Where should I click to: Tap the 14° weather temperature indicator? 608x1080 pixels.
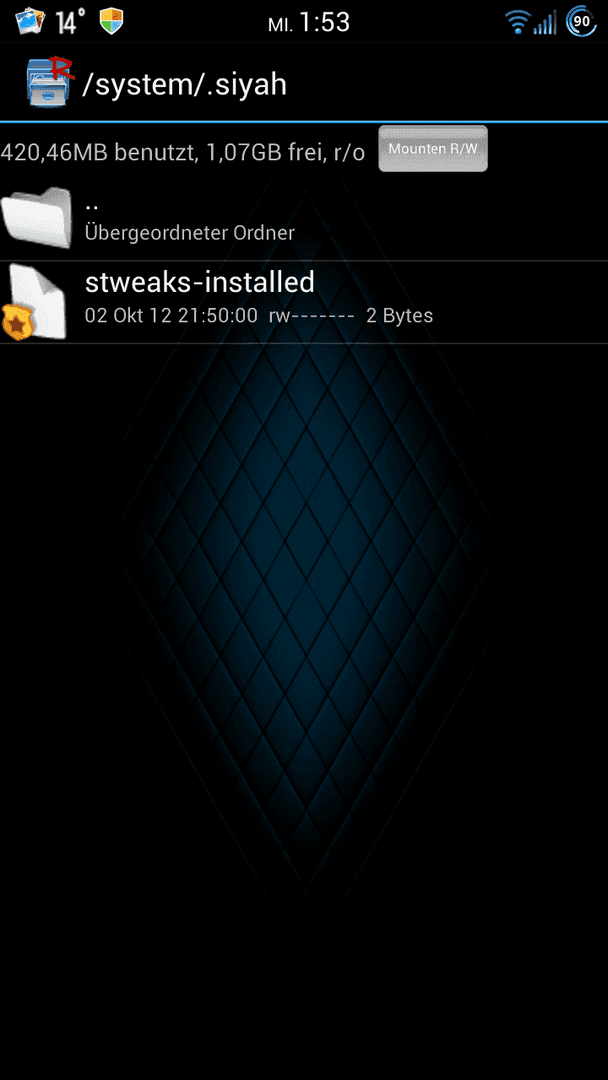pos(70,22)
